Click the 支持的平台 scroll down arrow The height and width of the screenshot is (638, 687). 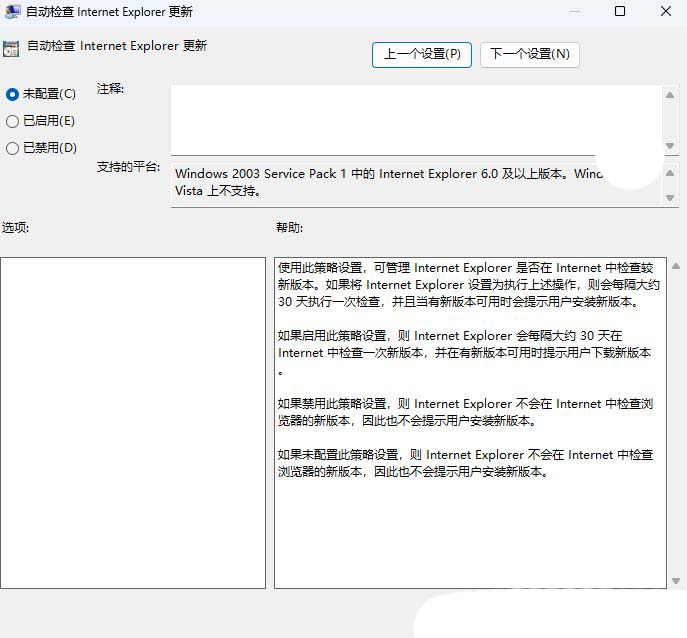pyautogui.click(x=670, y=198)
